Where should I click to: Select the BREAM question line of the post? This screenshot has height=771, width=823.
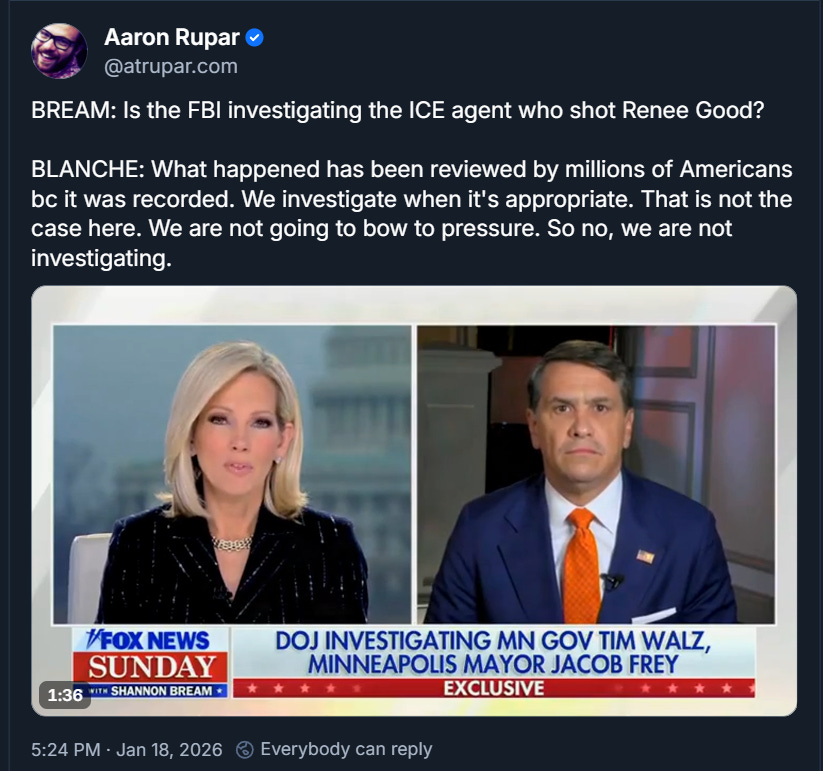point(398,110)
